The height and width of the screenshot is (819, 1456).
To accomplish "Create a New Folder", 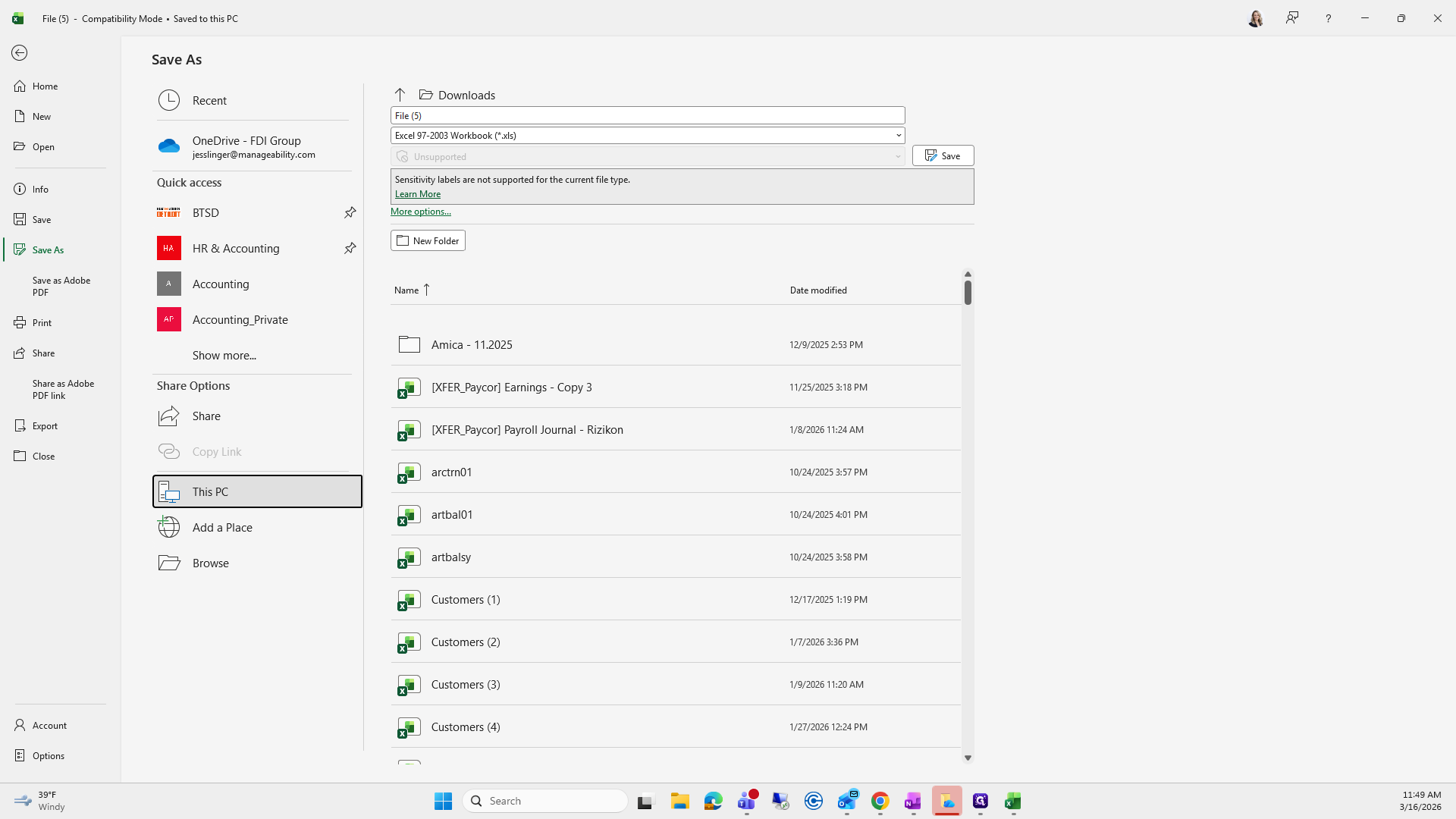I will (428, 240).
